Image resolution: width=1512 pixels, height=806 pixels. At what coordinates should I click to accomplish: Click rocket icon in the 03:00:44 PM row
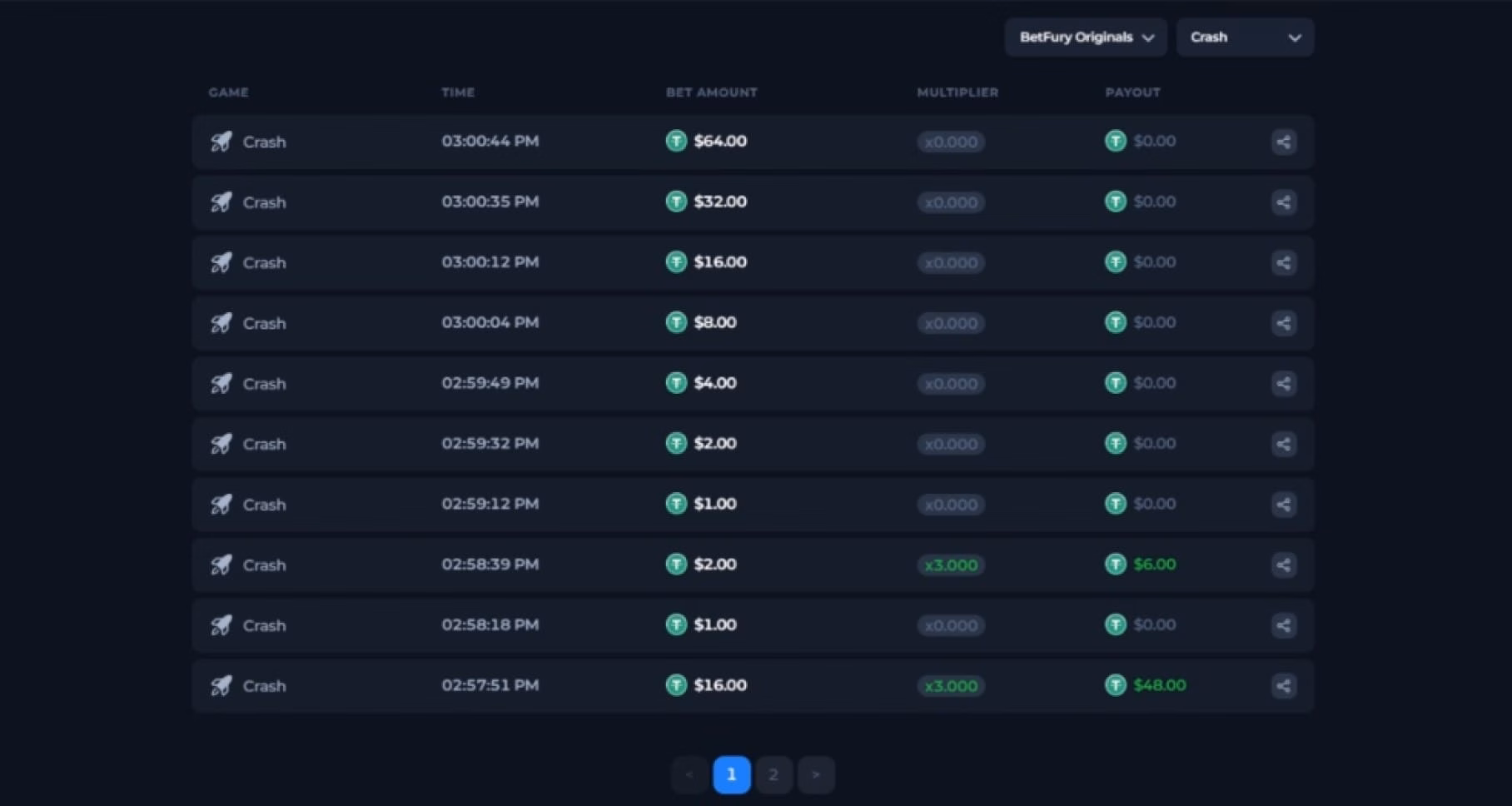[221, 142]
